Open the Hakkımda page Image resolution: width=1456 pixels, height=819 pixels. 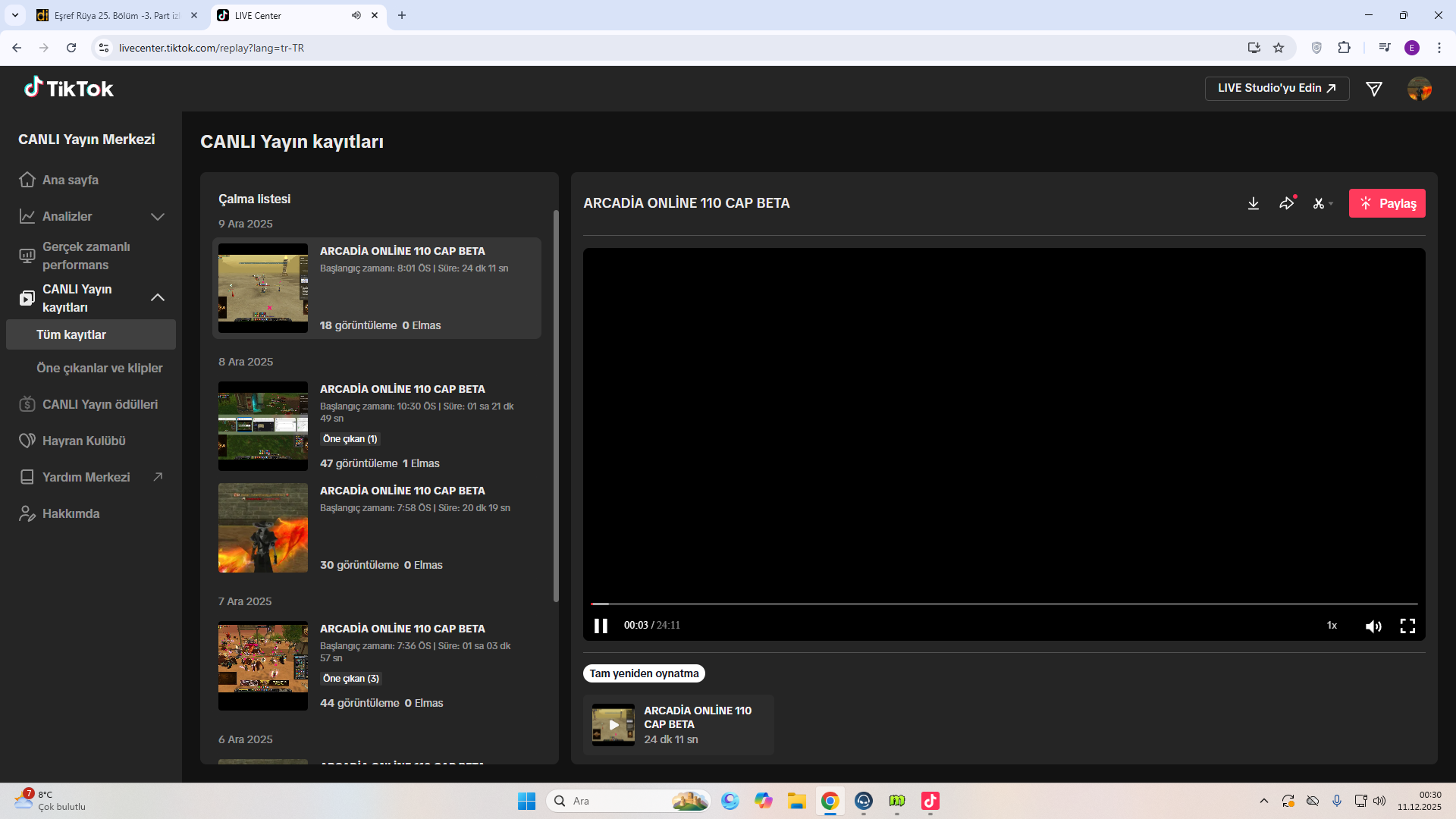tap(91, 513)
